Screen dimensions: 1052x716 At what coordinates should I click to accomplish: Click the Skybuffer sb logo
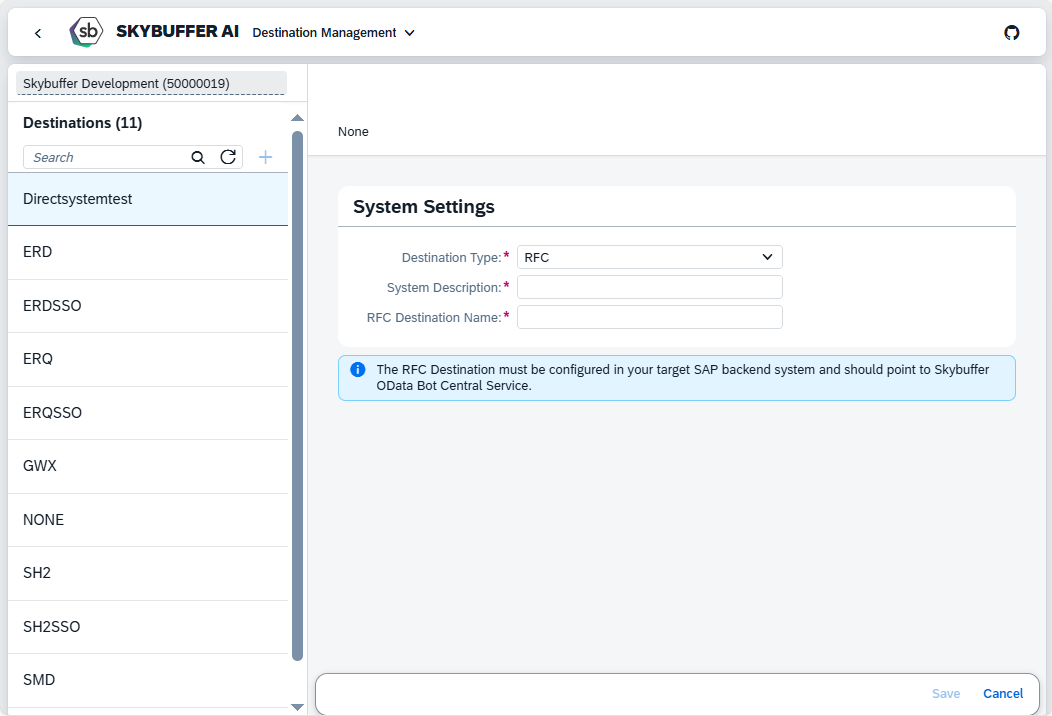[x=87, y=32]
